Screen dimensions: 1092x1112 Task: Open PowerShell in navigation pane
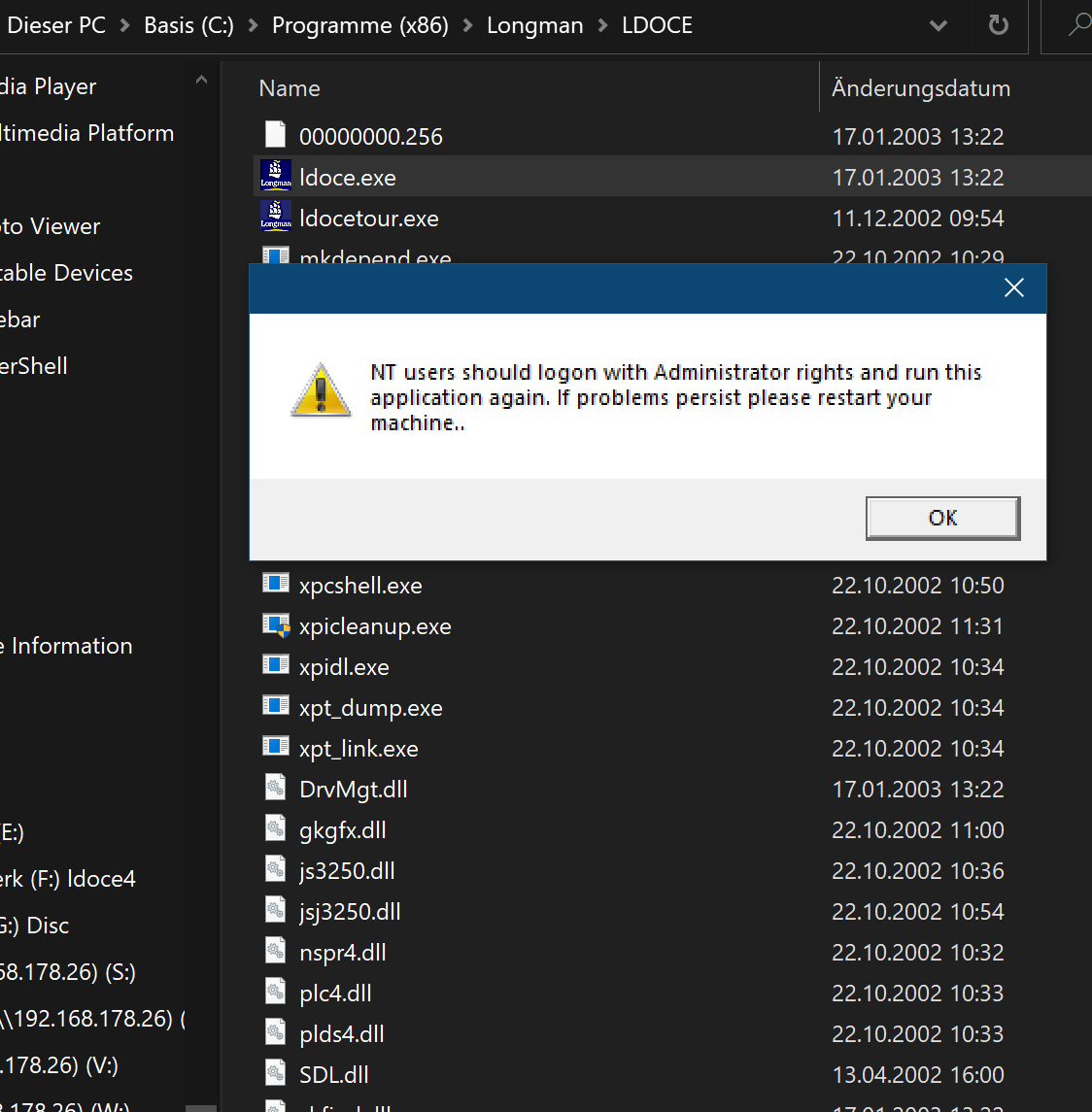33,366
